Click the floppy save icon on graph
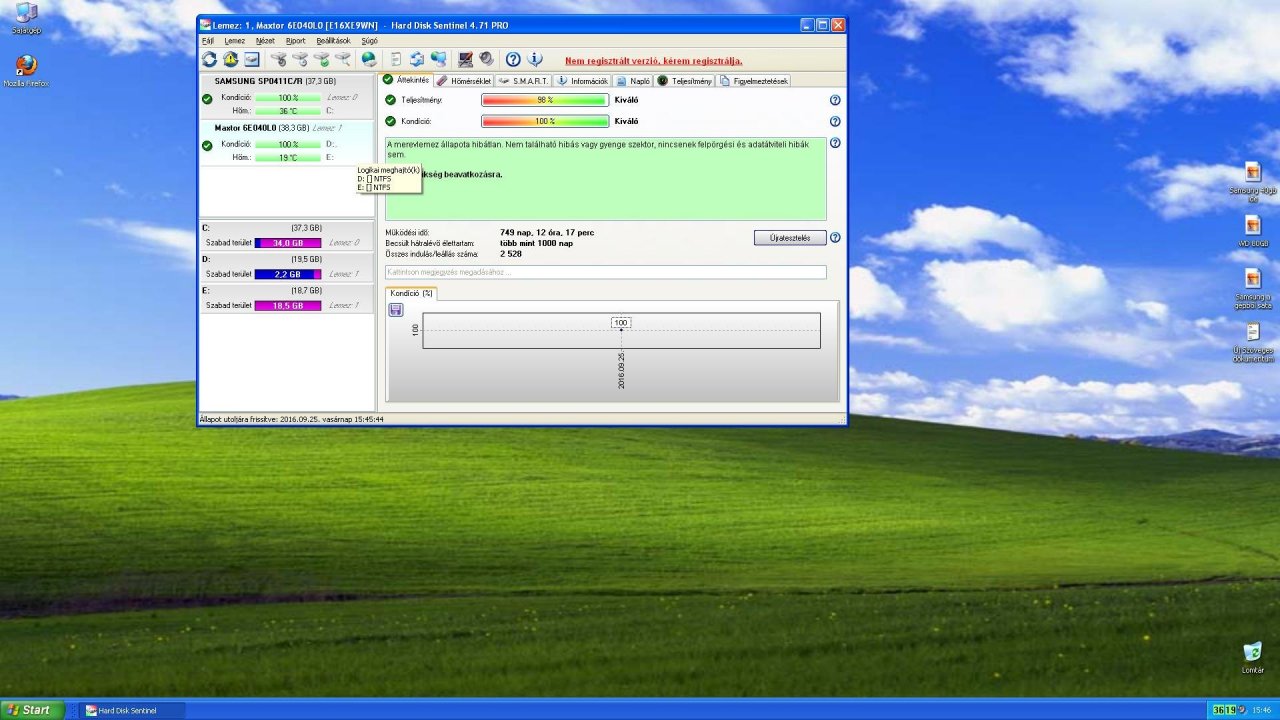 coord(396,310)
